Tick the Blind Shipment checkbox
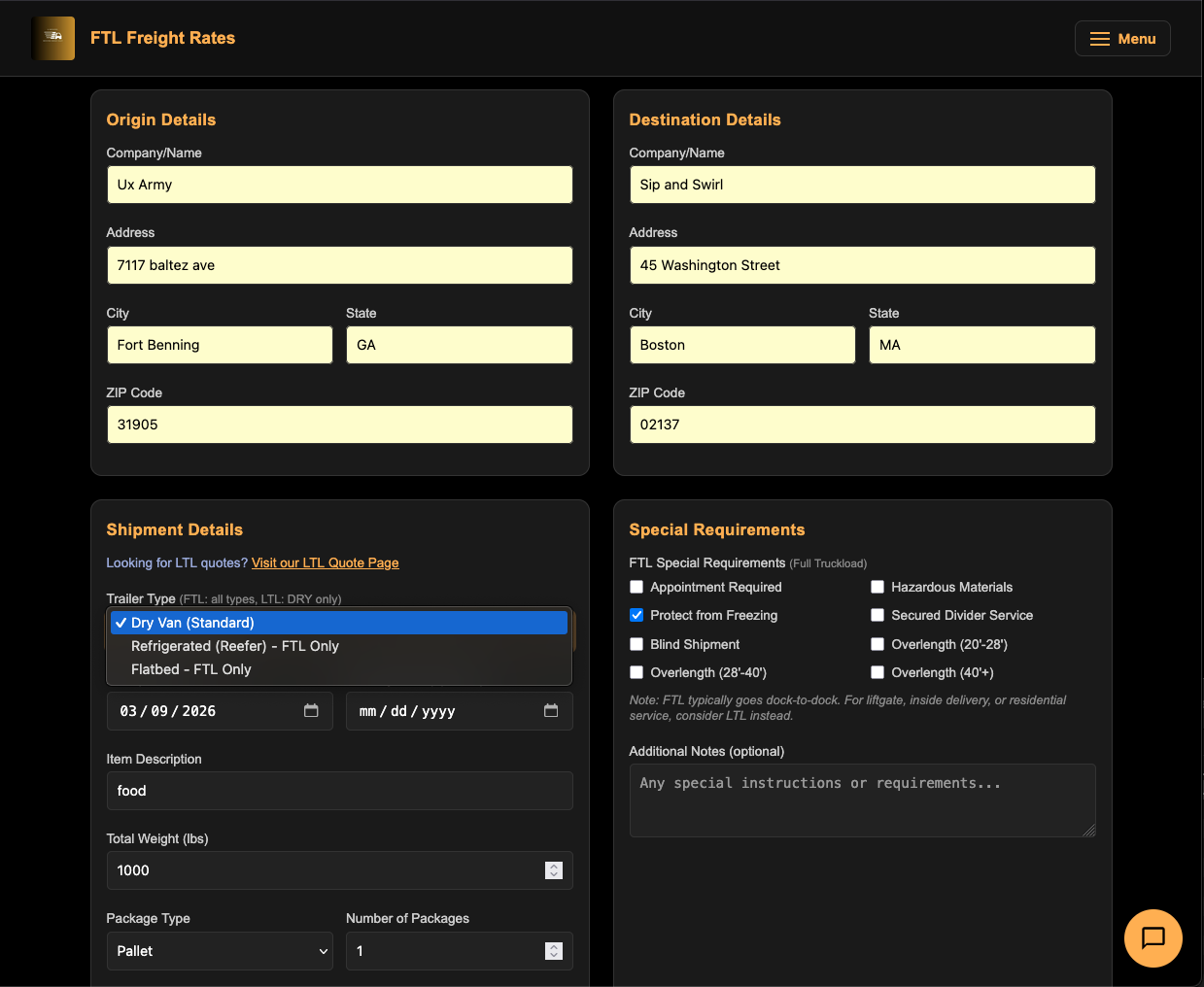Image resolution: width=1204 pixels, height=987 pixels. tap(636, 644)
